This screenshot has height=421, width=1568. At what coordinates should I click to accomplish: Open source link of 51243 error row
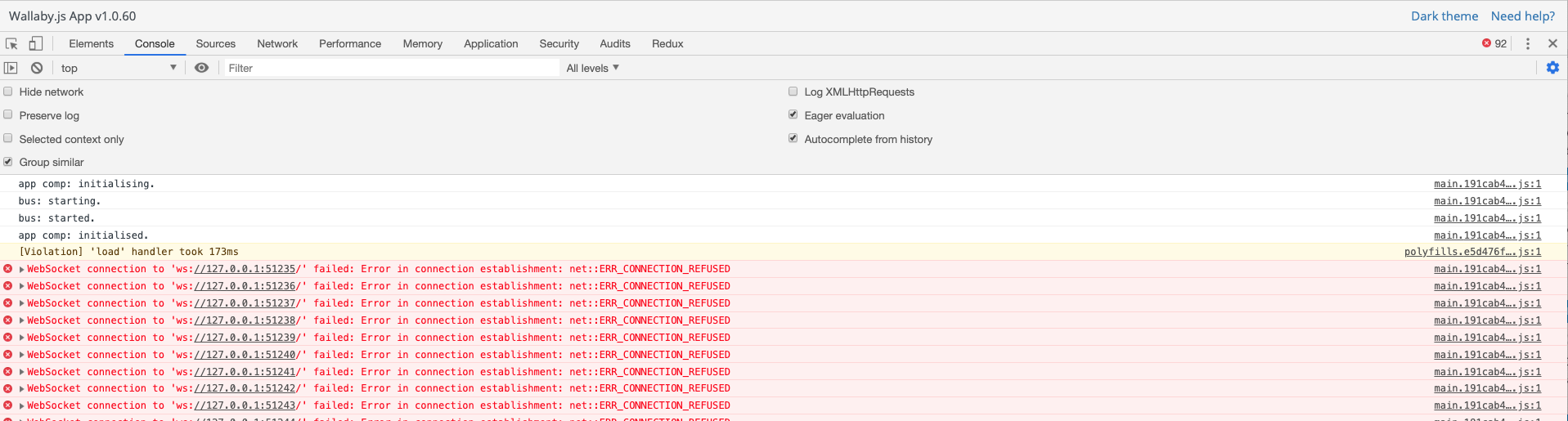[x=1487, y=405]
